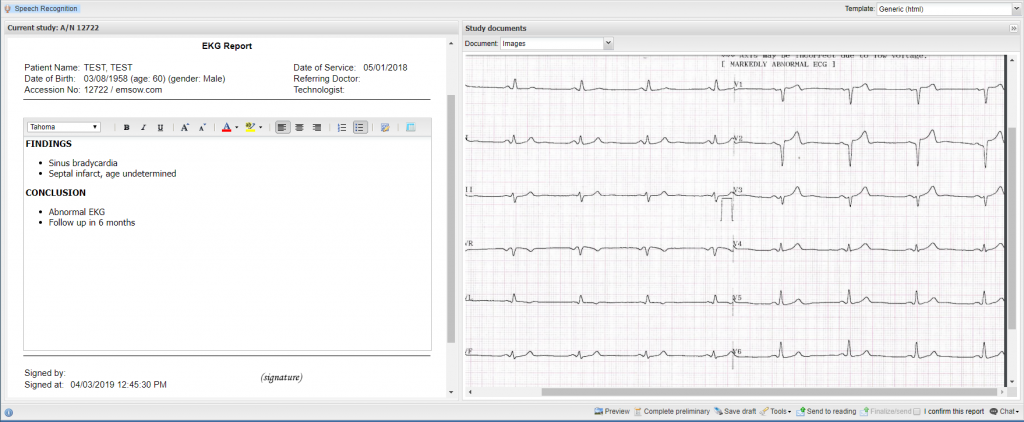Click the report down scroll arrow
The width and height of the screenshot is (1024, 422).
451,392
